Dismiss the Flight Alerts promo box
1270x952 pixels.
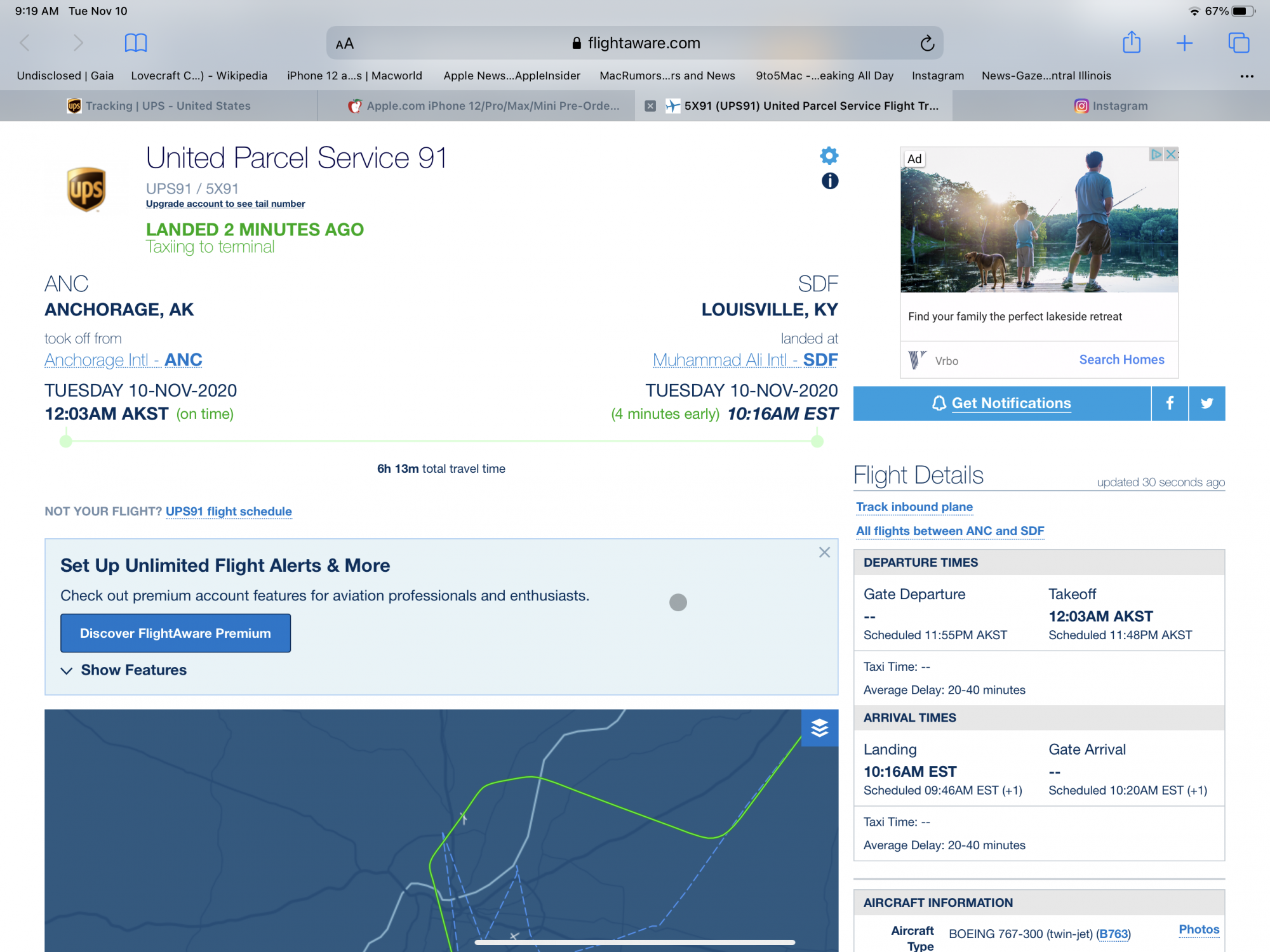click(x=824, y=552)
